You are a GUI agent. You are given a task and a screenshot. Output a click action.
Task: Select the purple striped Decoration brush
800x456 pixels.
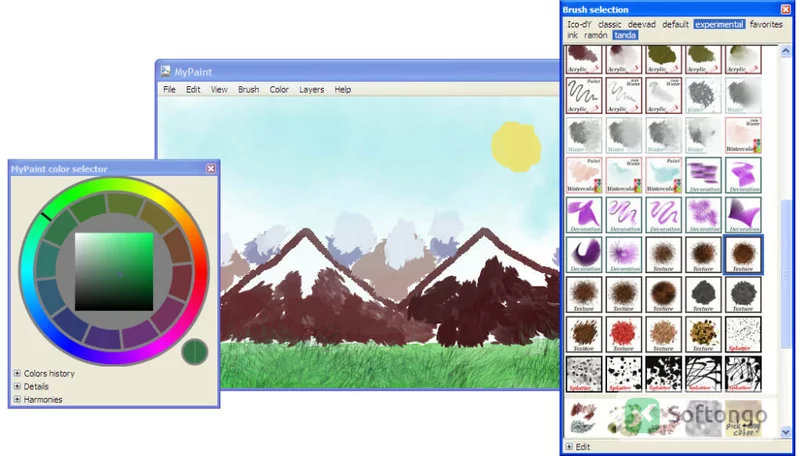pyautogui.click(x=703, y=175)
